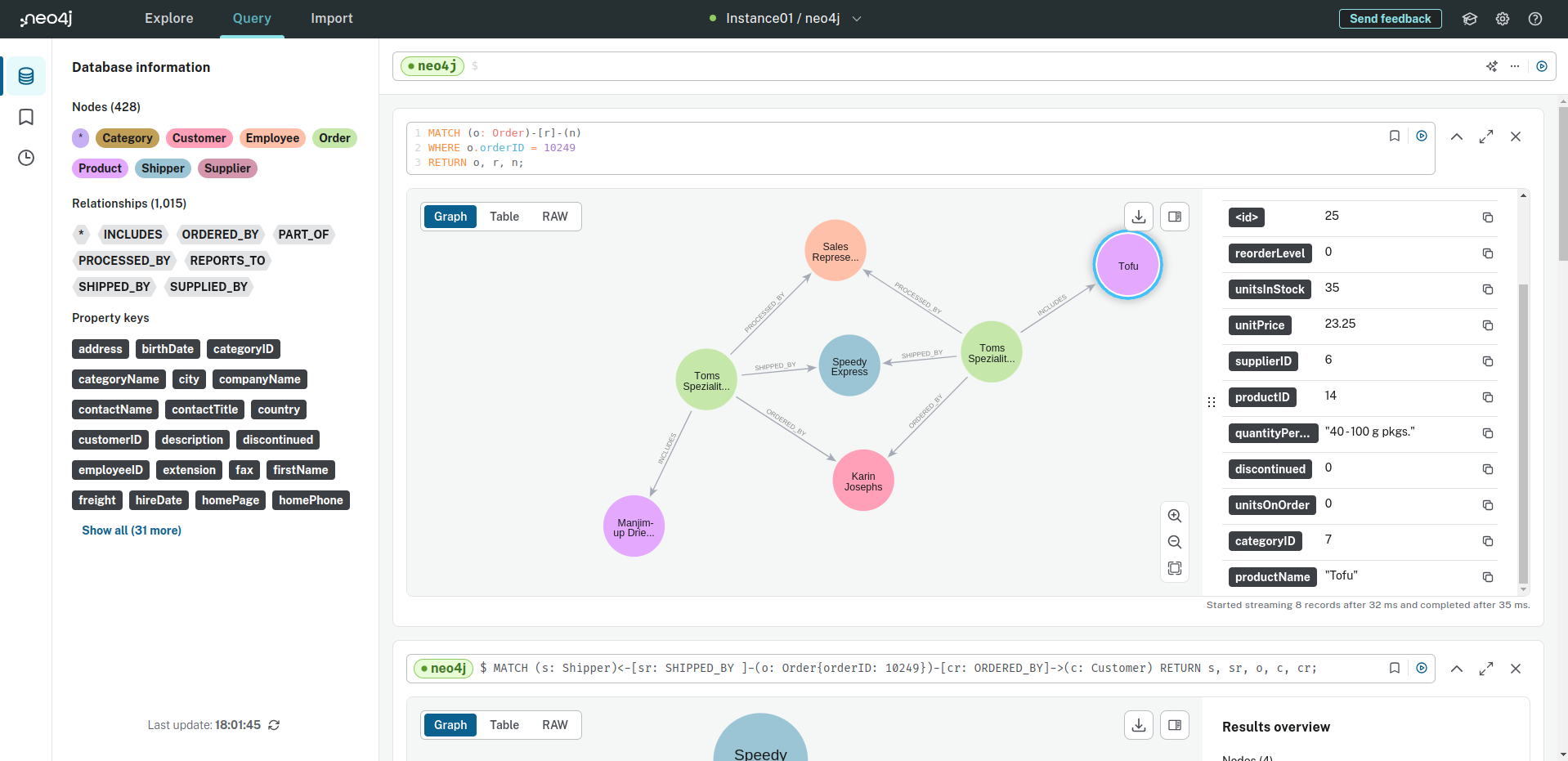Select RAW view in second result

[555, 725]
